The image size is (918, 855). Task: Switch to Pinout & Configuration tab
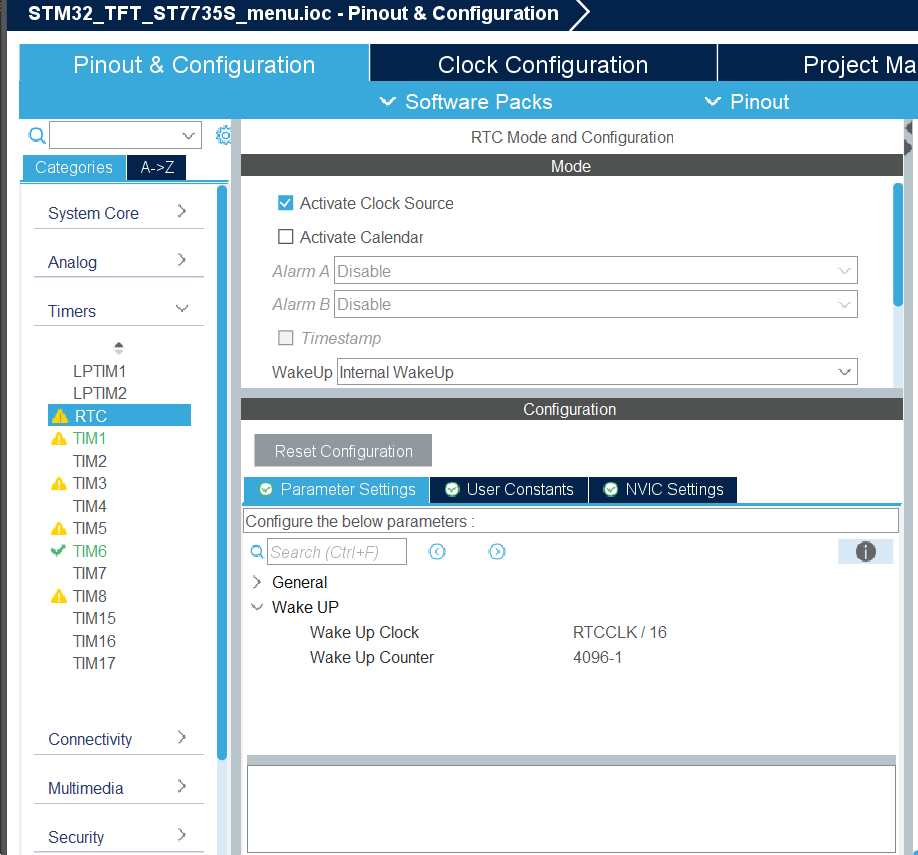[x=194, y=64]
